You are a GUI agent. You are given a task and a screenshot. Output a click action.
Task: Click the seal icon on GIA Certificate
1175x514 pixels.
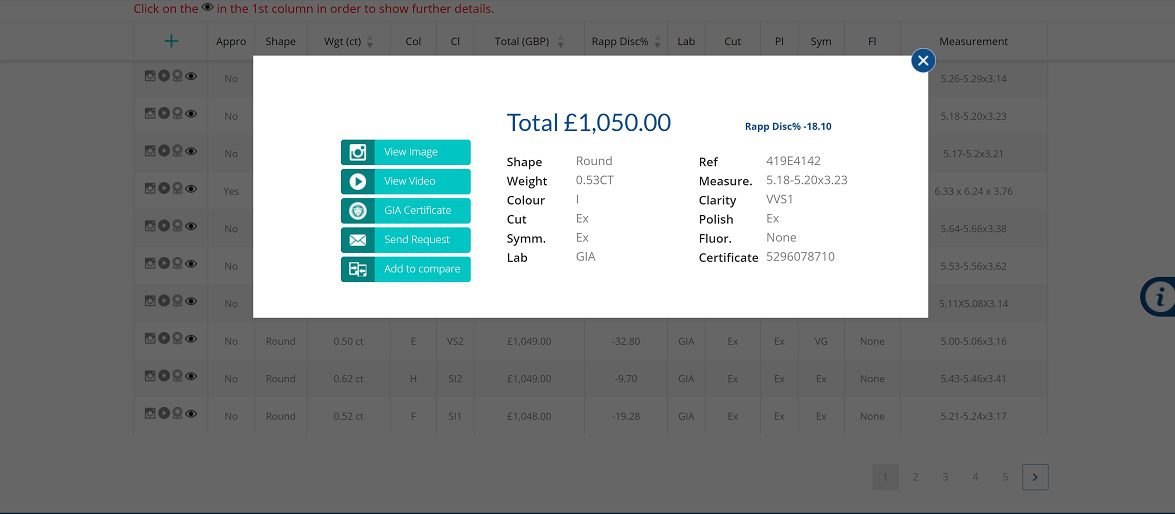(358, 211)
